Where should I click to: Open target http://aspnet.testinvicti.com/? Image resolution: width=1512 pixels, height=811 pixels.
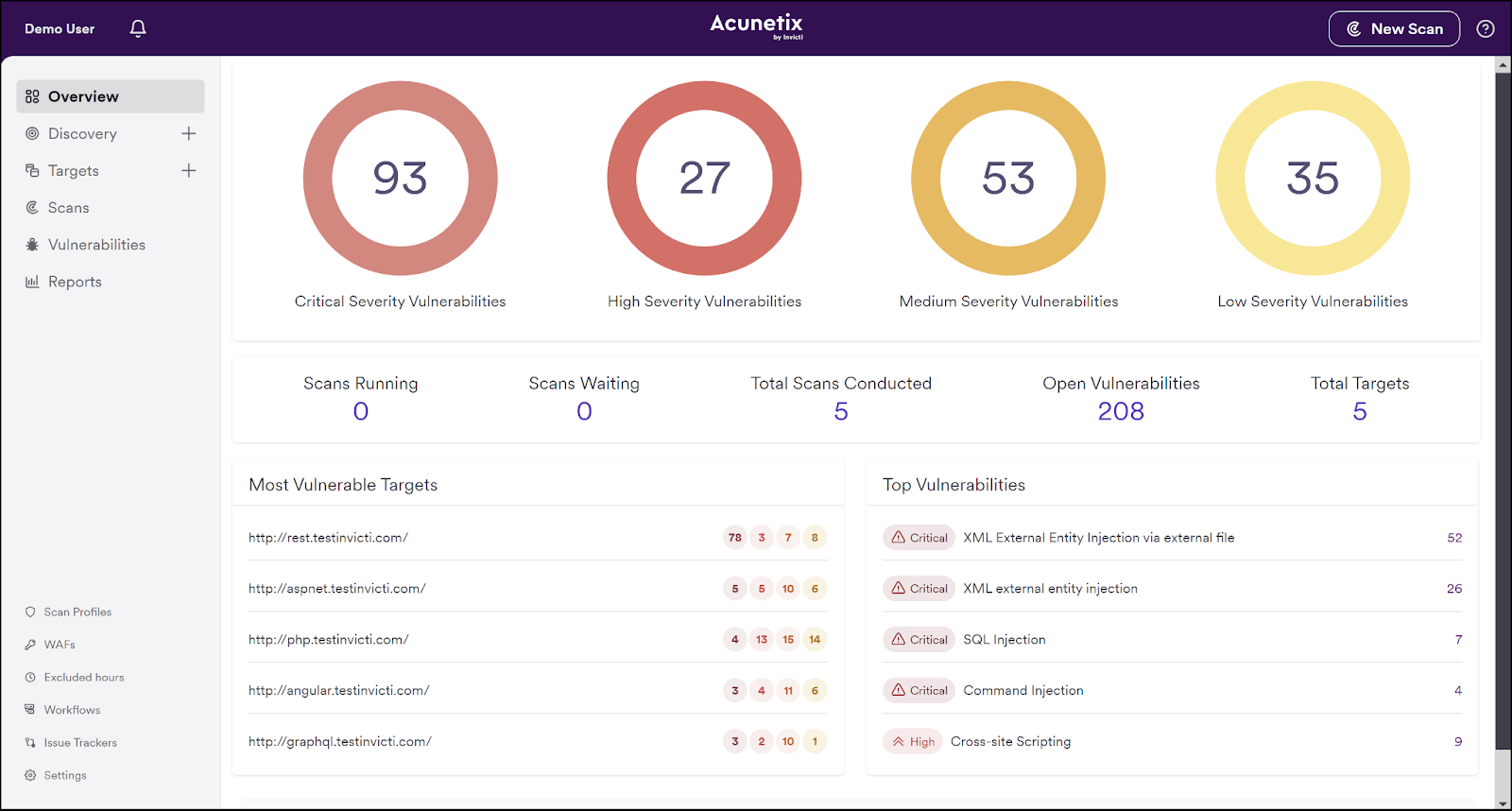point(337,589)
